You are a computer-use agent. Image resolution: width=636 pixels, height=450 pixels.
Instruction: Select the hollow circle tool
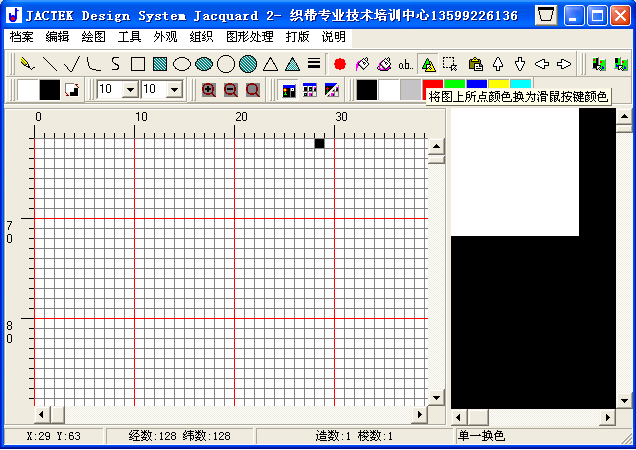226,64
